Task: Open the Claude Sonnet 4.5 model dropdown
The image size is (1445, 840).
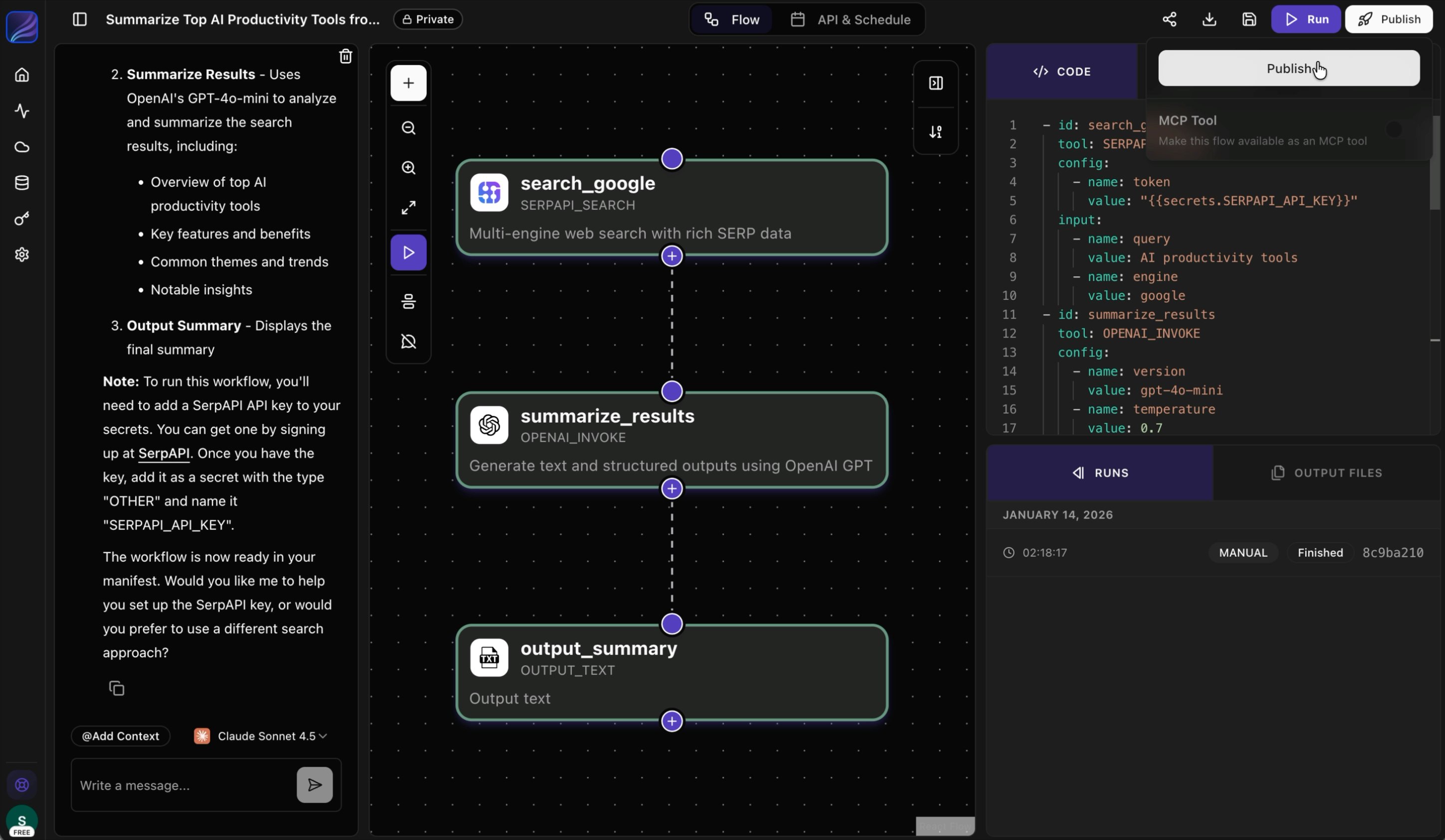Action: pos(261,736)
